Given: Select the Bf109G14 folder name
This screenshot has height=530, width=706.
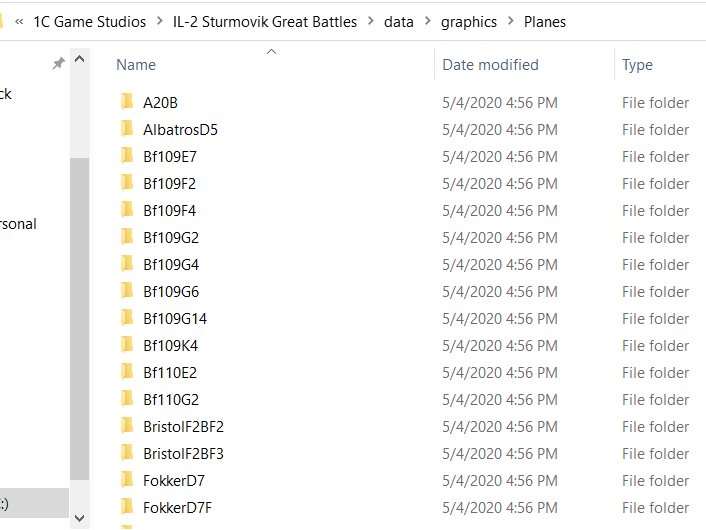Looking at the screenshot, I should pyautogui.click(x=175, y=319).
